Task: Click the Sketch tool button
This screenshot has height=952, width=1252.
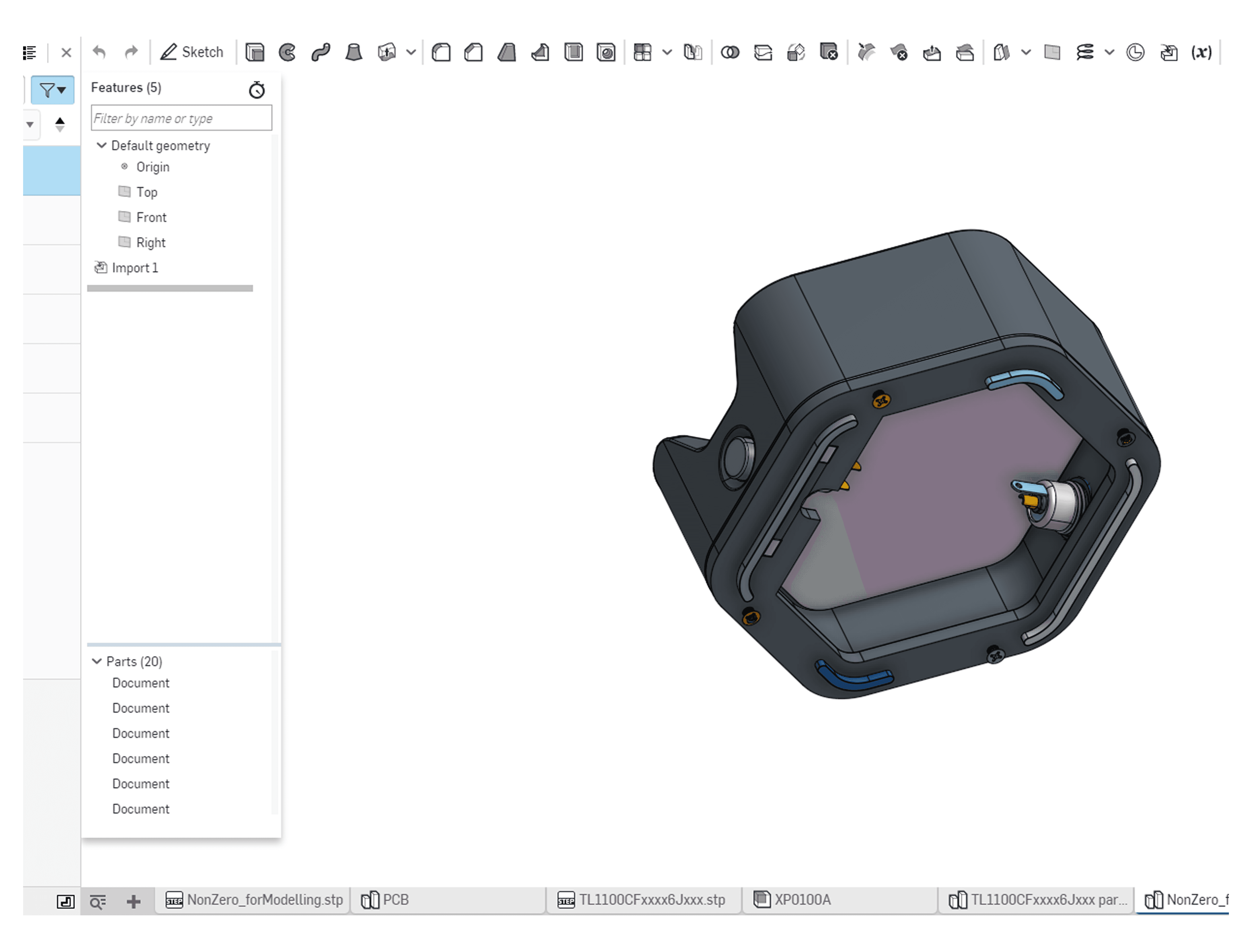Action: 192,52
